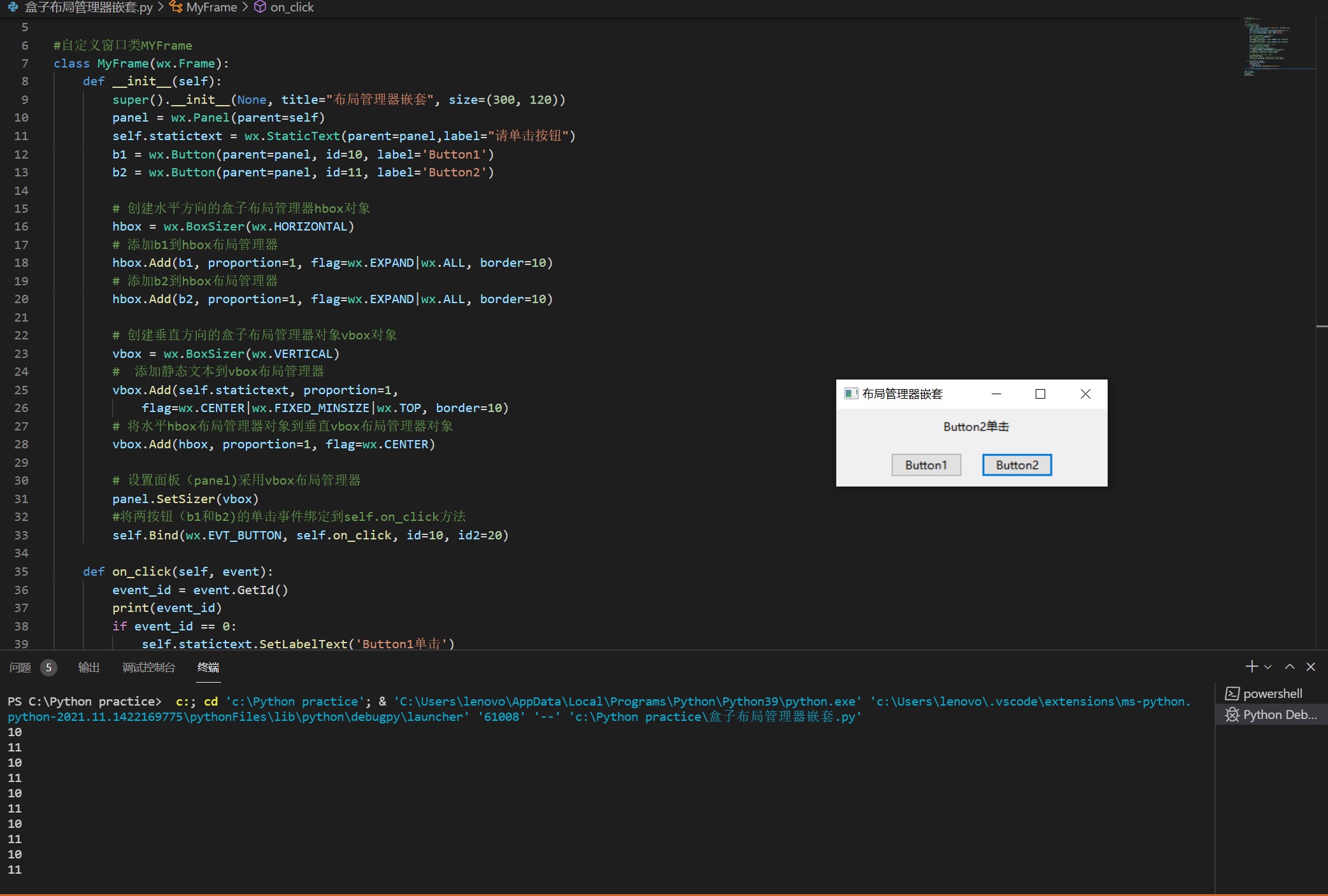Close the terminal panel with the X icon
The width and height of the screenshot is (1328, 896).
point(1311,667)
